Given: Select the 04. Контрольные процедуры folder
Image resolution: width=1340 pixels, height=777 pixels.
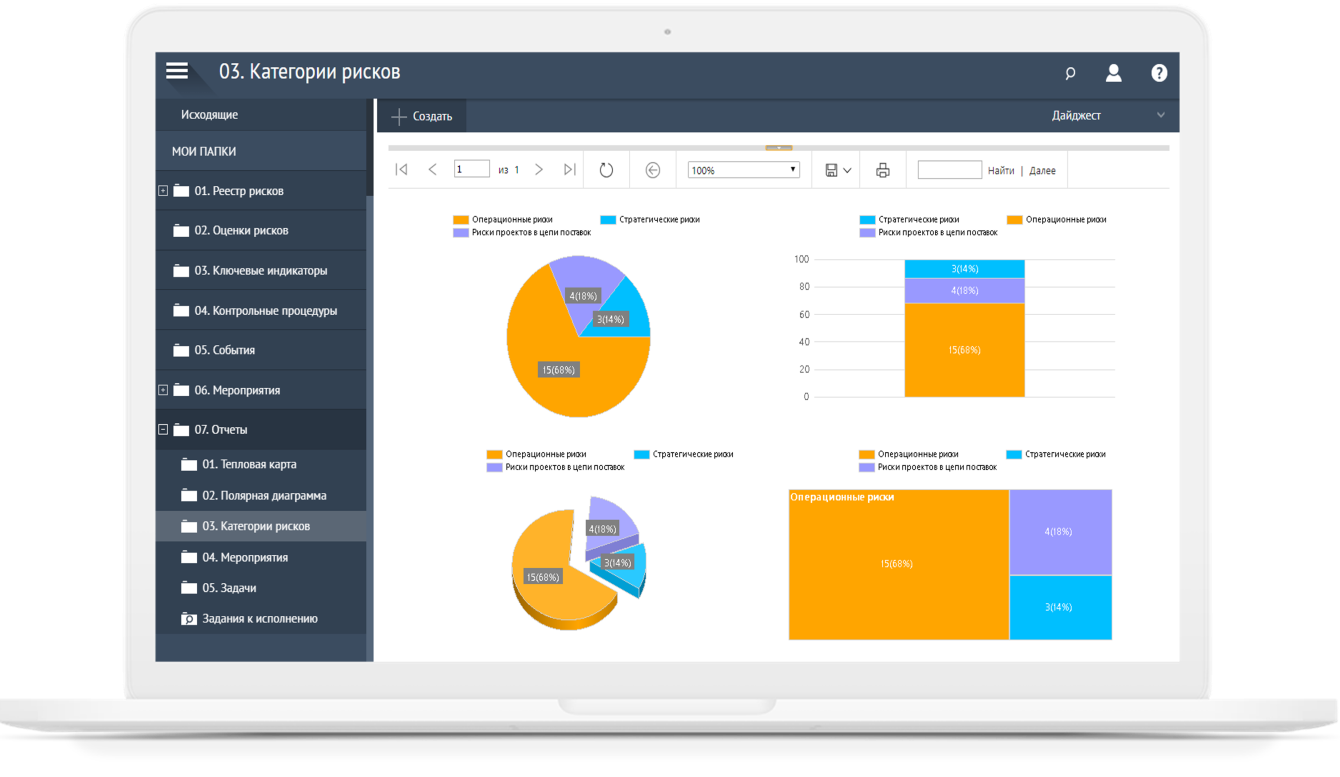Looking at the screenshot, I should click(x=265, y=311).
